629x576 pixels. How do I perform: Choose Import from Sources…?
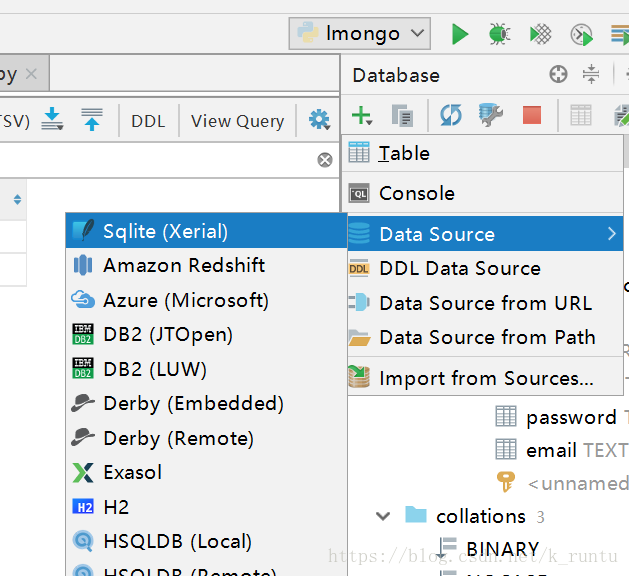[485, 377]
